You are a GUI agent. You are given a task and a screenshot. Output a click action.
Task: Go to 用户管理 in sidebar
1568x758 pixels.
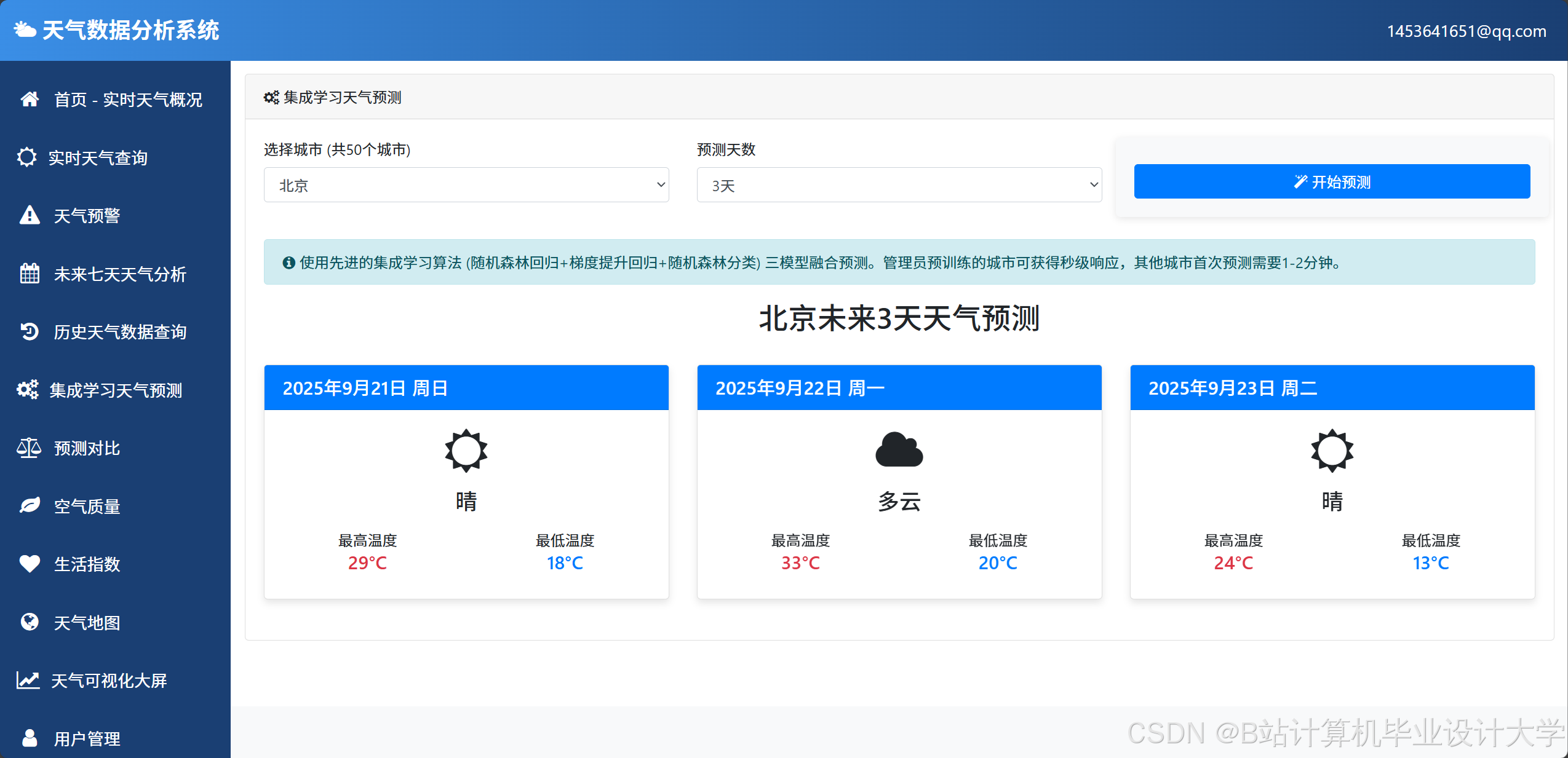pos(87,738)
